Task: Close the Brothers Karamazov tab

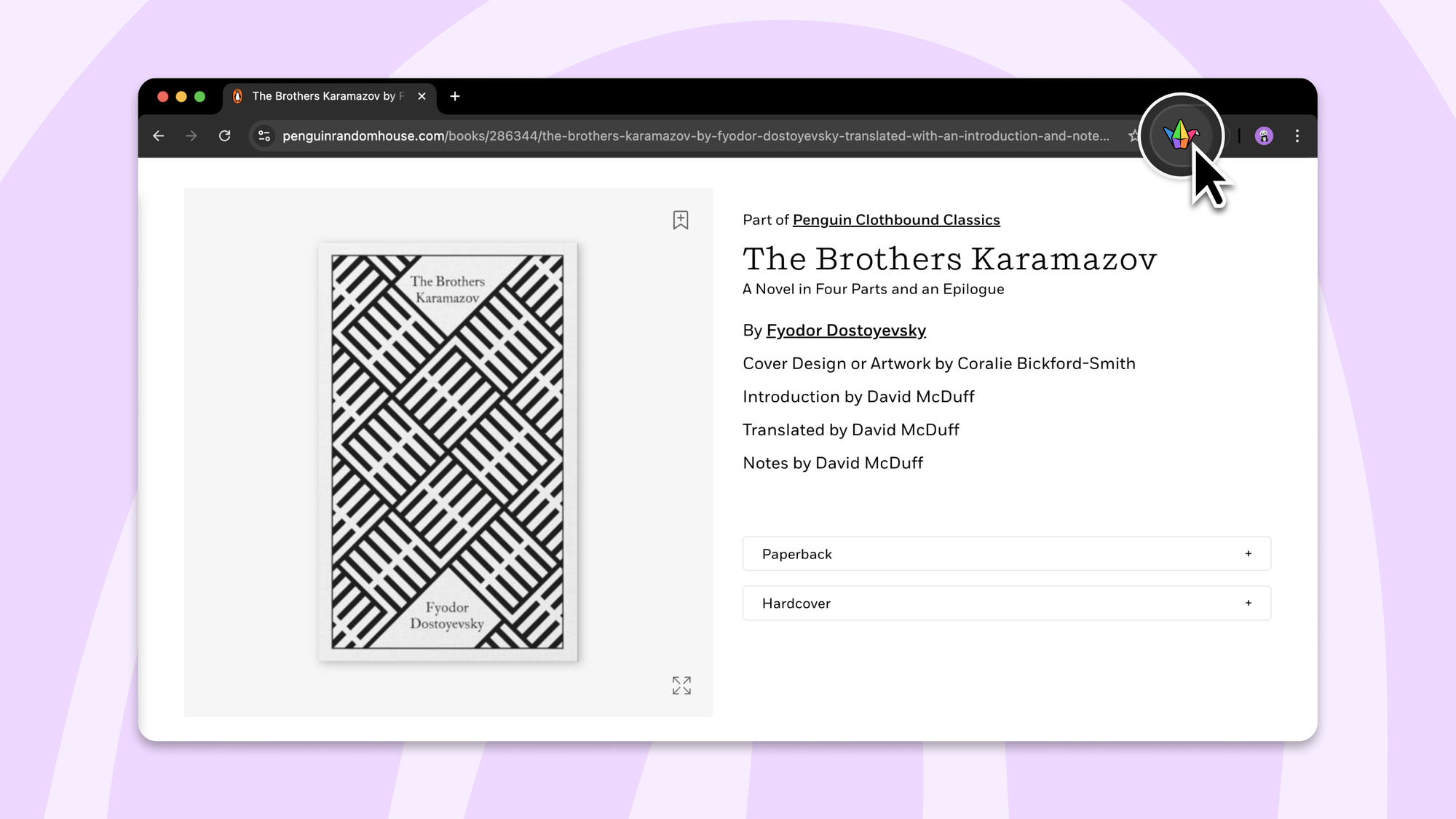Action: coord(422,96)
